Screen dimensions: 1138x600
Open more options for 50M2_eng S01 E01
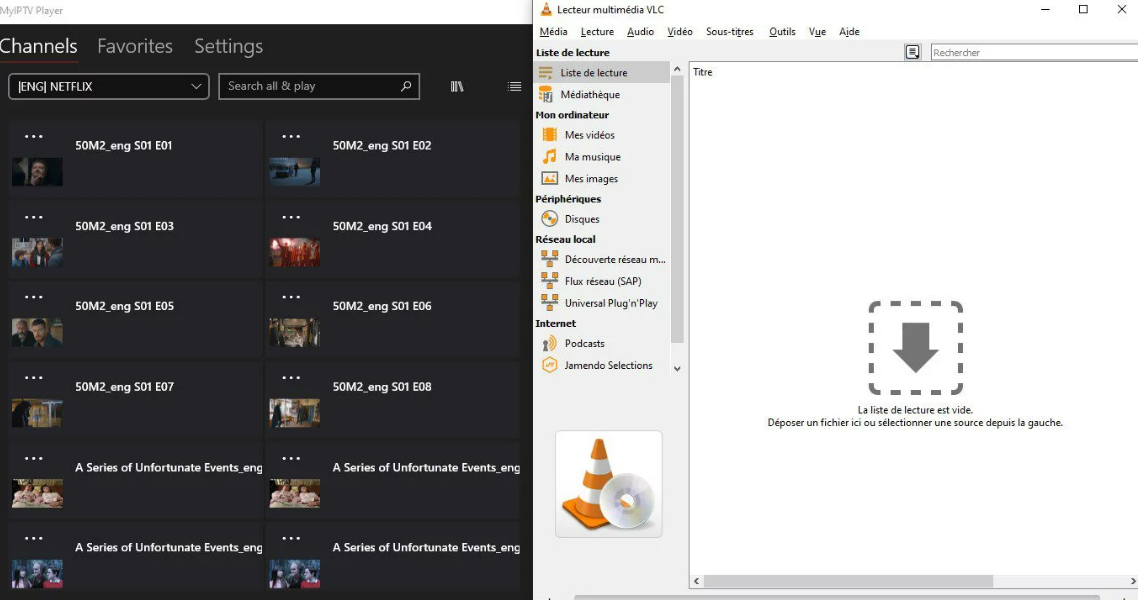33,136
